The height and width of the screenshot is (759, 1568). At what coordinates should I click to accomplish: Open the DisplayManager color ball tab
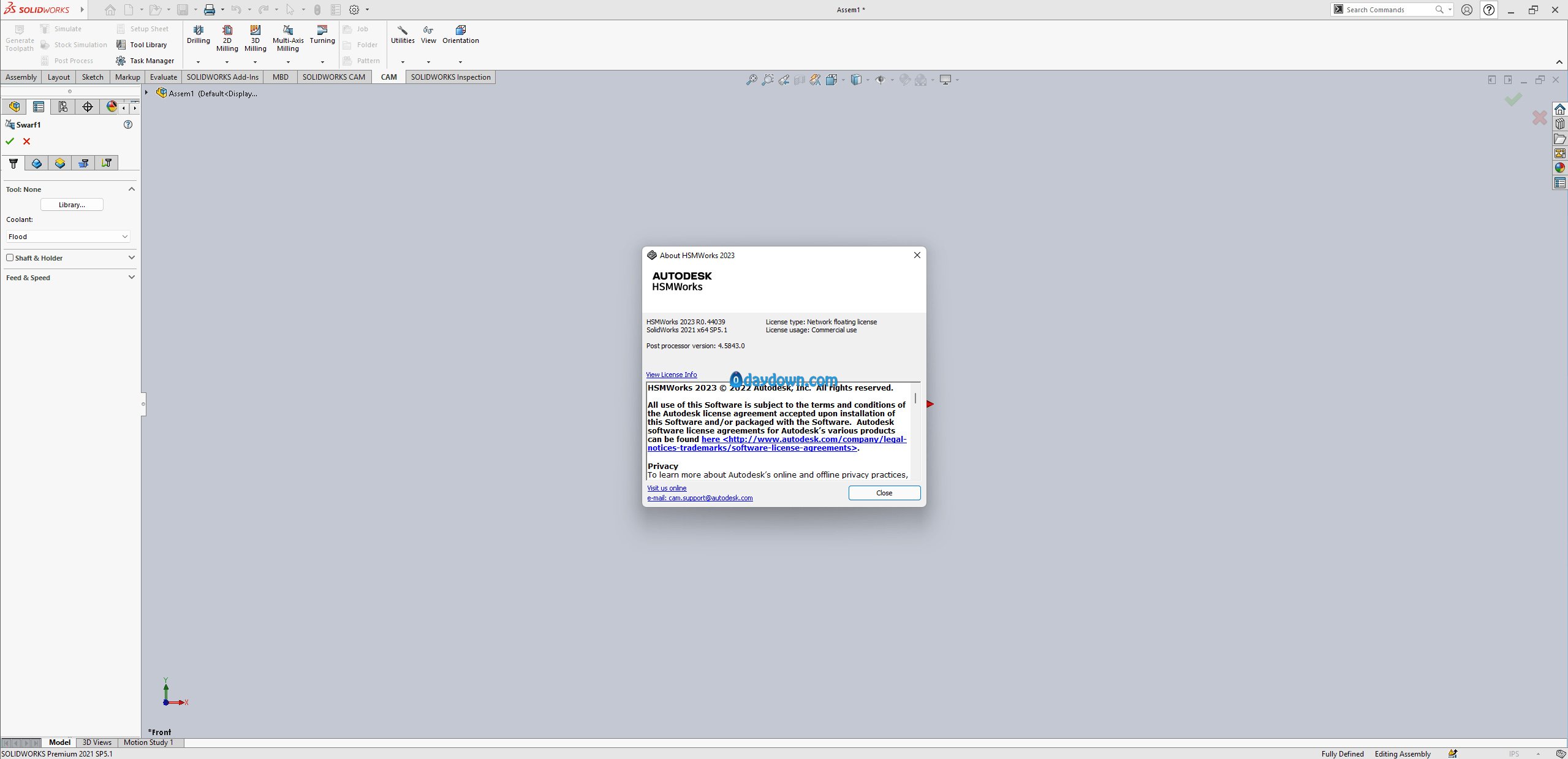112,107
